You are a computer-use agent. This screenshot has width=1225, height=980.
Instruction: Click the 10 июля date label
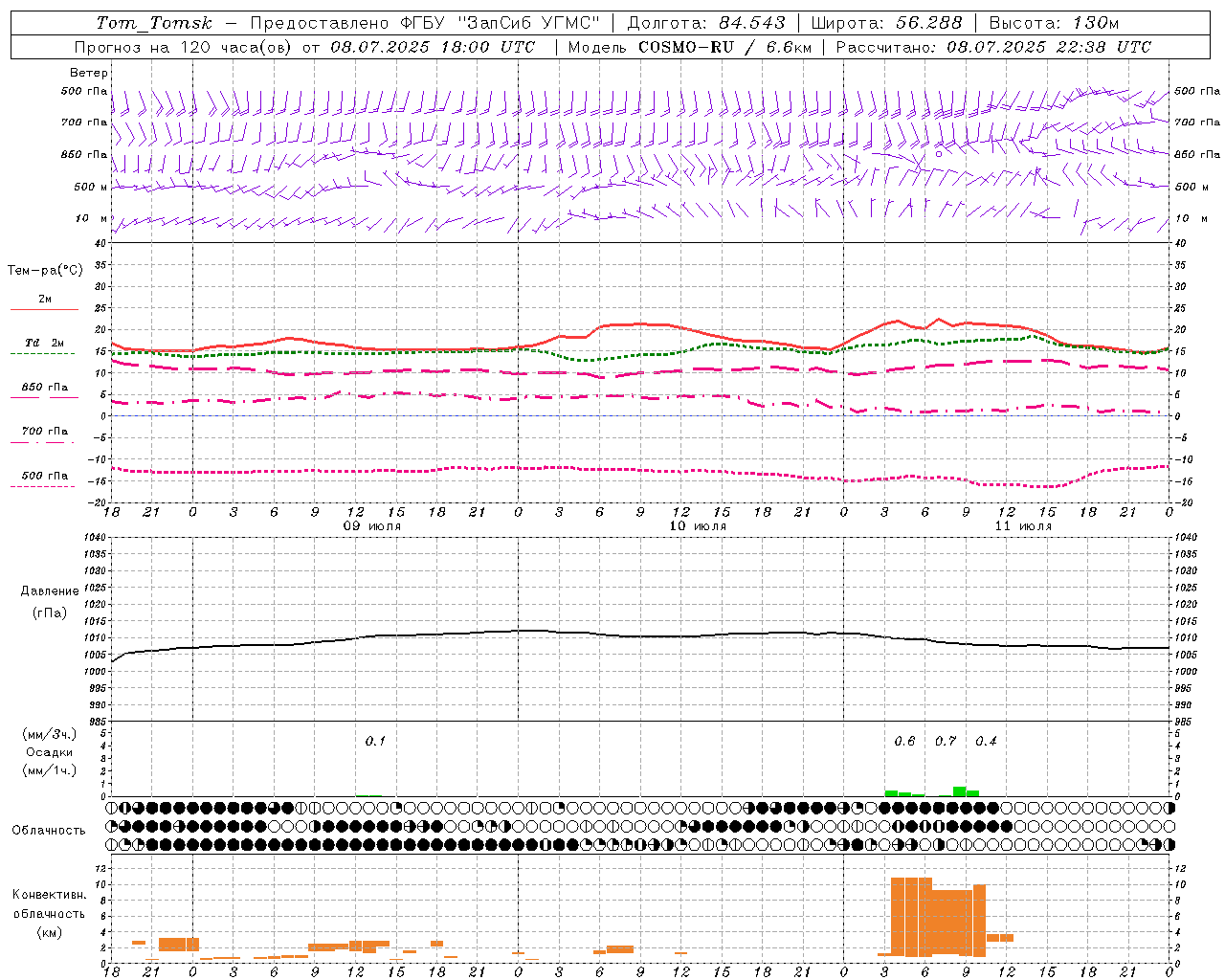pyautogui.click(x=698, y=526)
